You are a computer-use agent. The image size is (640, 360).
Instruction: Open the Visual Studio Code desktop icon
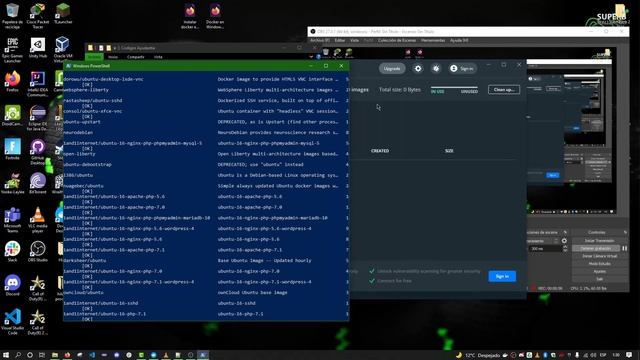pyautogui.click(x=12, y=322)
